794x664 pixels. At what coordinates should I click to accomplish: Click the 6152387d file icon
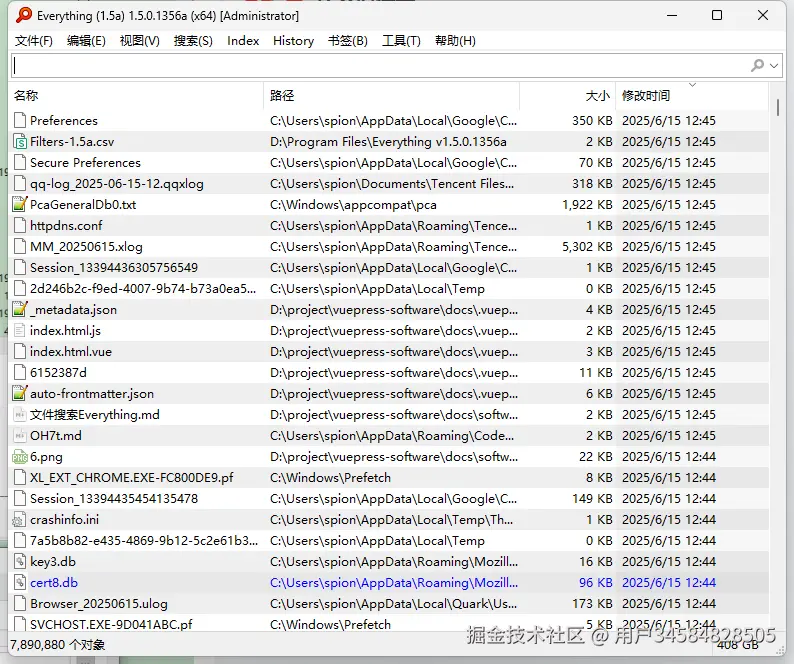coord(20,373)
